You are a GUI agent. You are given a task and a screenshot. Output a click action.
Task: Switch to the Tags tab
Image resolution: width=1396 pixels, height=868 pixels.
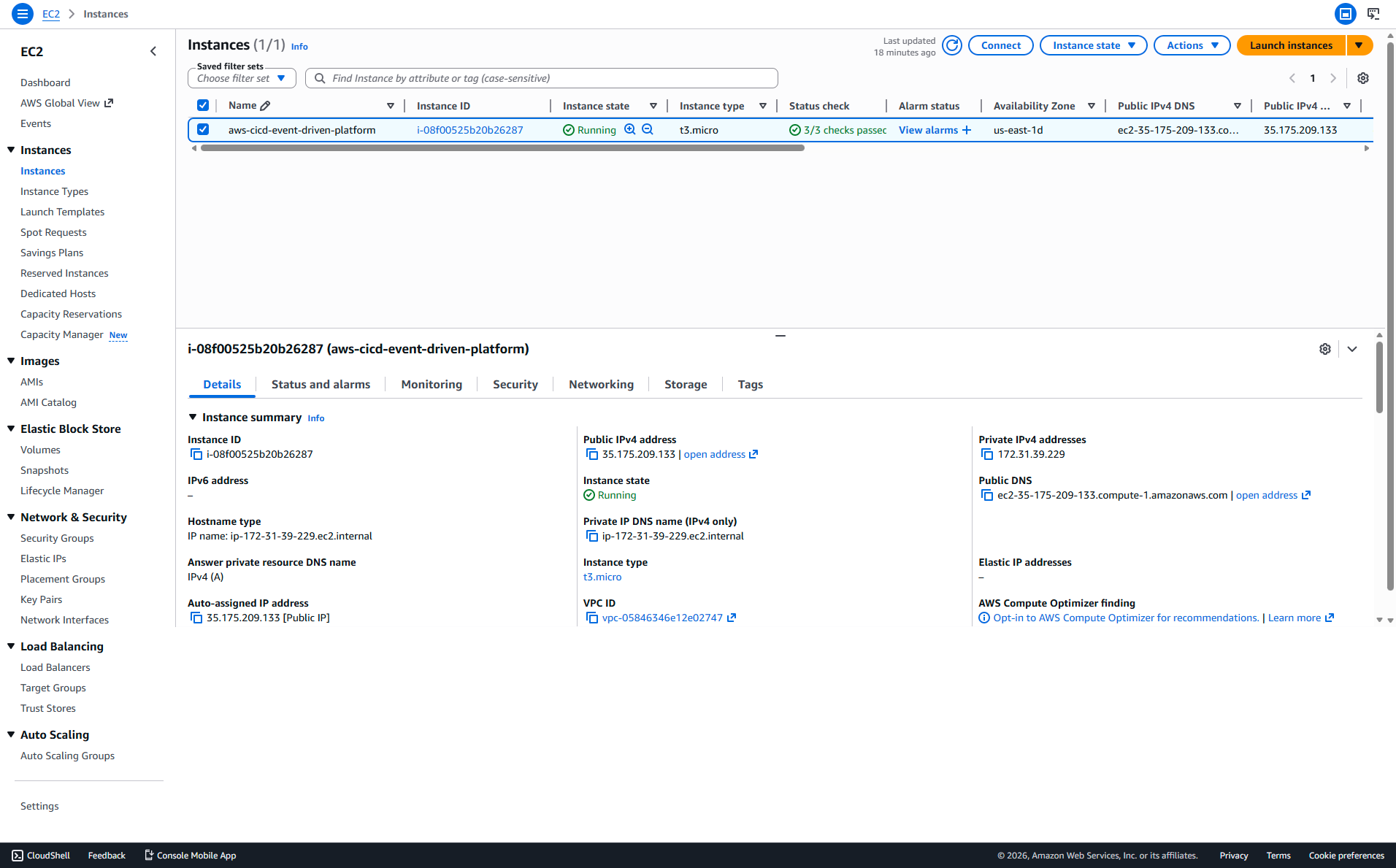point(750,385)
